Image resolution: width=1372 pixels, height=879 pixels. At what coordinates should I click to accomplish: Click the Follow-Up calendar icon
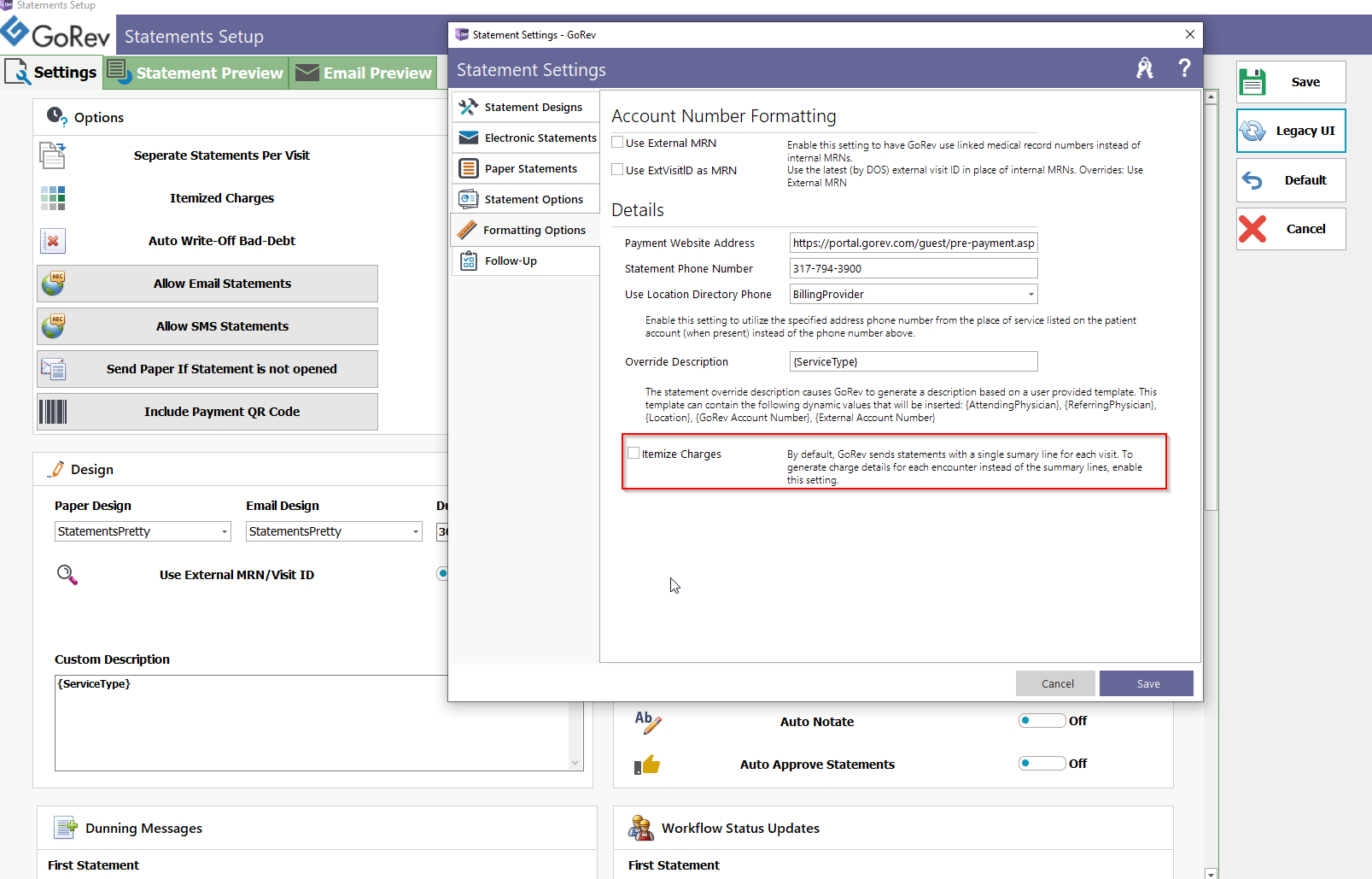469,261
